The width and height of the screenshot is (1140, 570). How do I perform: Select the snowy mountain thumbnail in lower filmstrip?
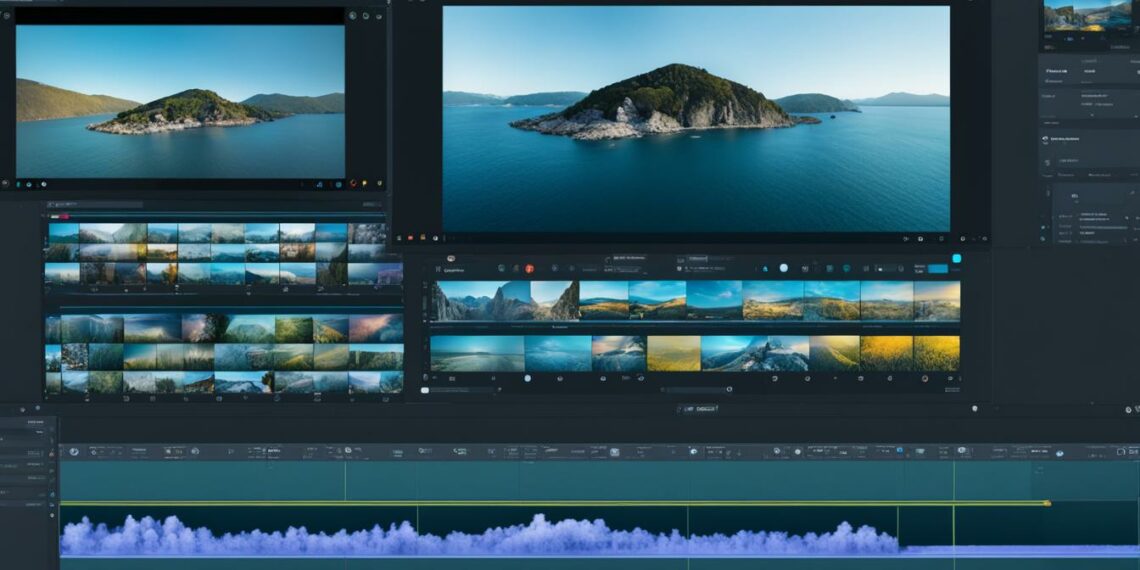(x=755, y=353)
